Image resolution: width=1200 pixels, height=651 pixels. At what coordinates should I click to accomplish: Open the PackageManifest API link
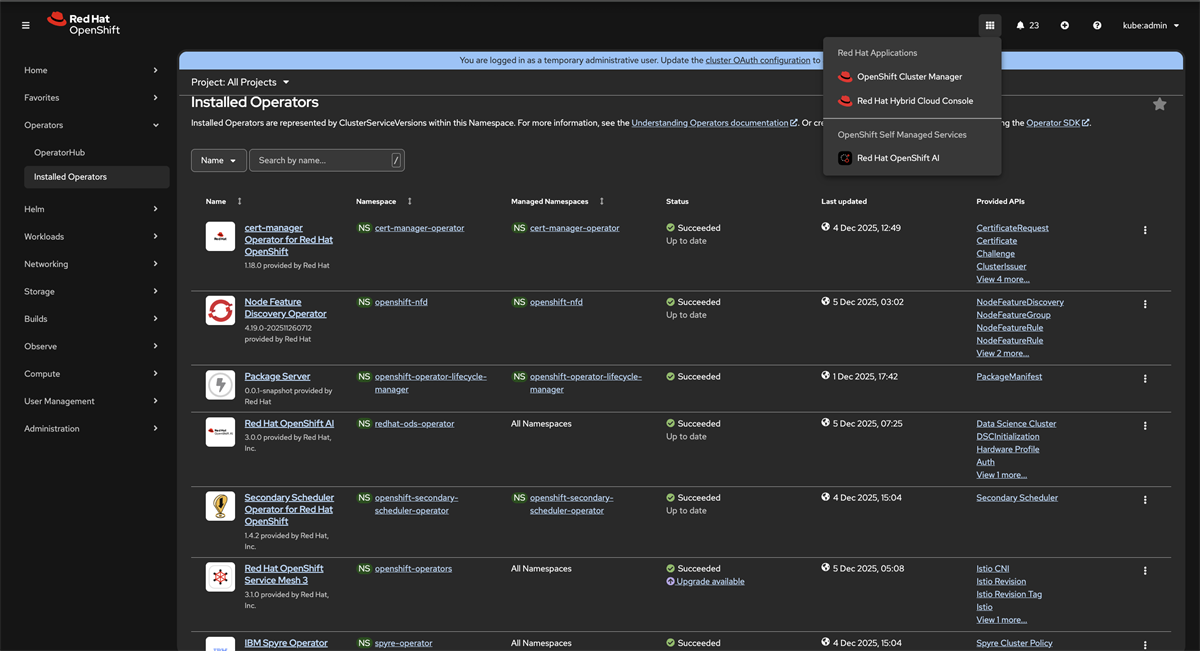pos(1009,377)
